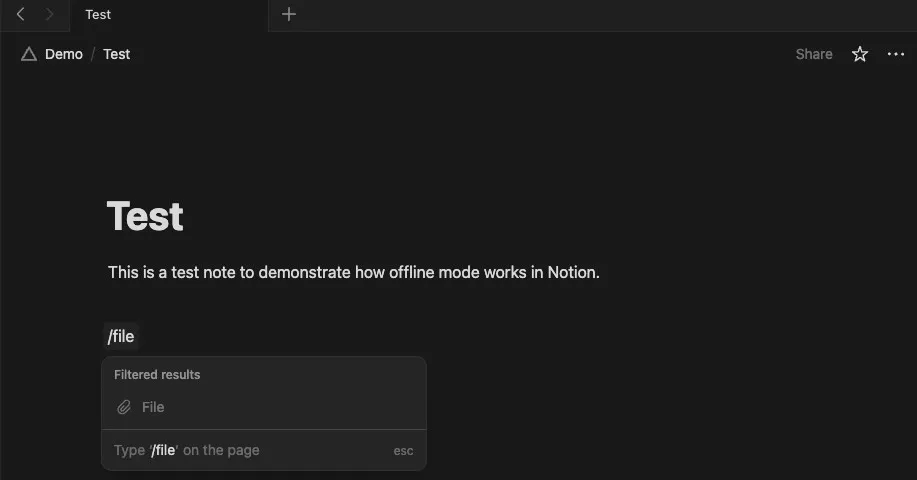917x480 pixels.
Task: Click the 'Filtered results' heading
Action: pos(157,375)
